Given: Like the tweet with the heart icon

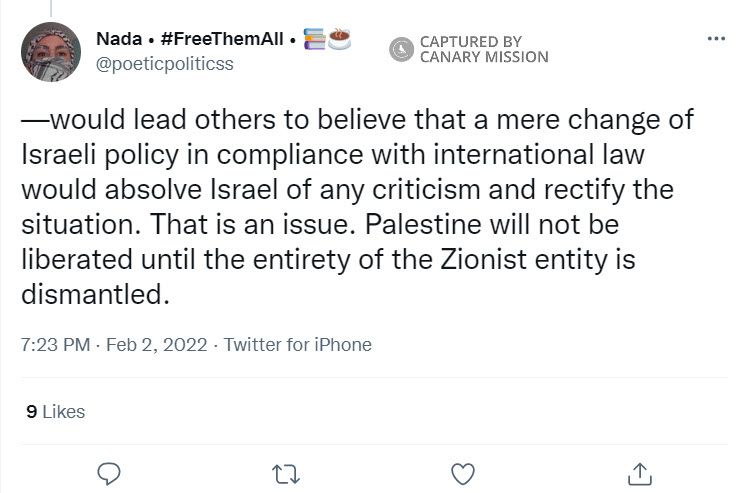Looking at the screenshot, I should pyautogui.click(x=462, y=472).
